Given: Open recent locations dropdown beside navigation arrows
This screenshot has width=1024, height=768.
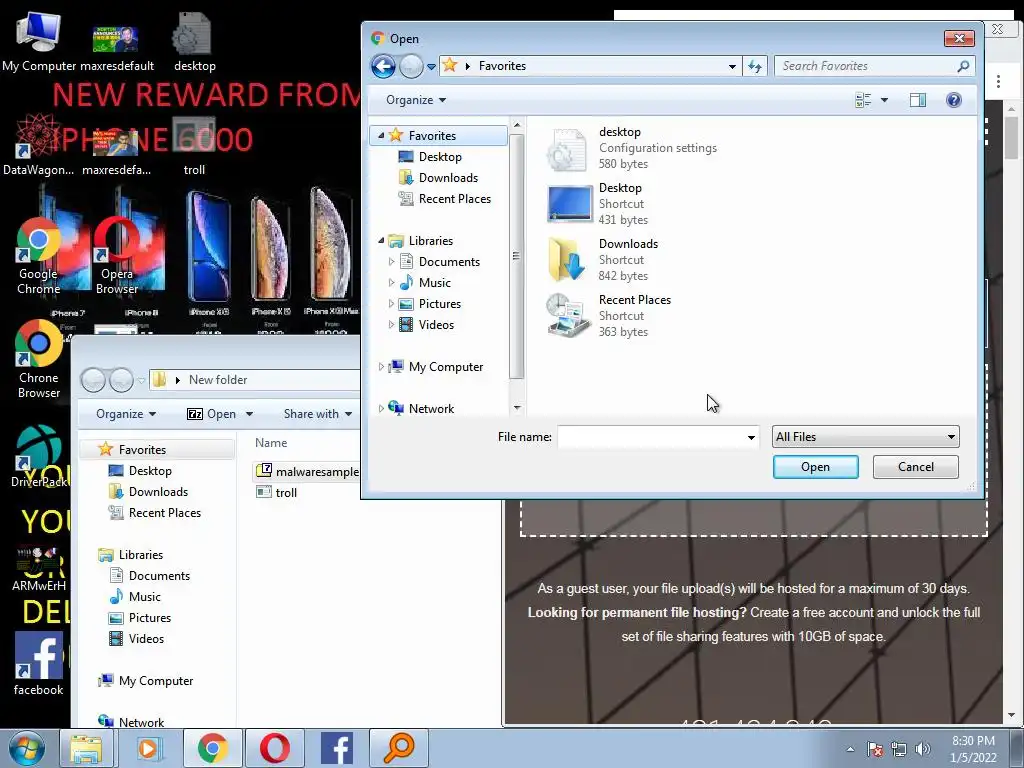Looking at the screenshot, I should pyautogui.click(x=431, y=67).
